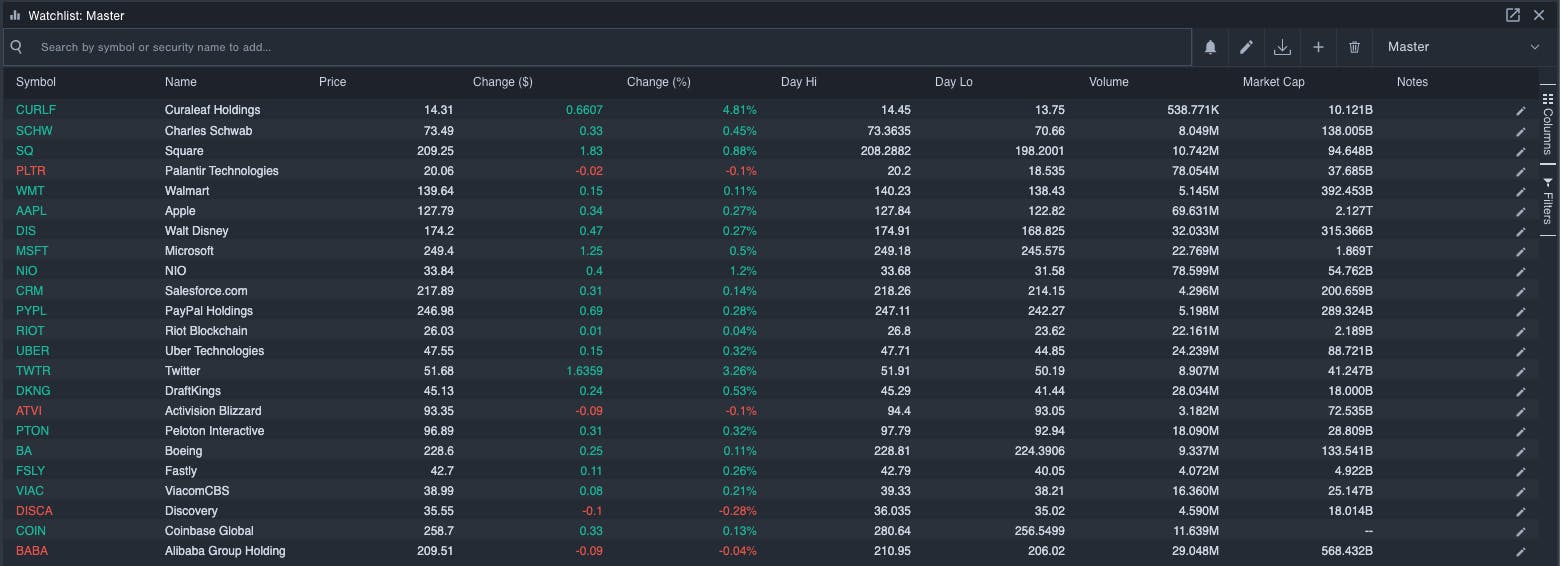1560x566 pixels.
Task: Click Curaleaf's change value 0.6607
Action: pyautogui.click(x=584, y=110)
